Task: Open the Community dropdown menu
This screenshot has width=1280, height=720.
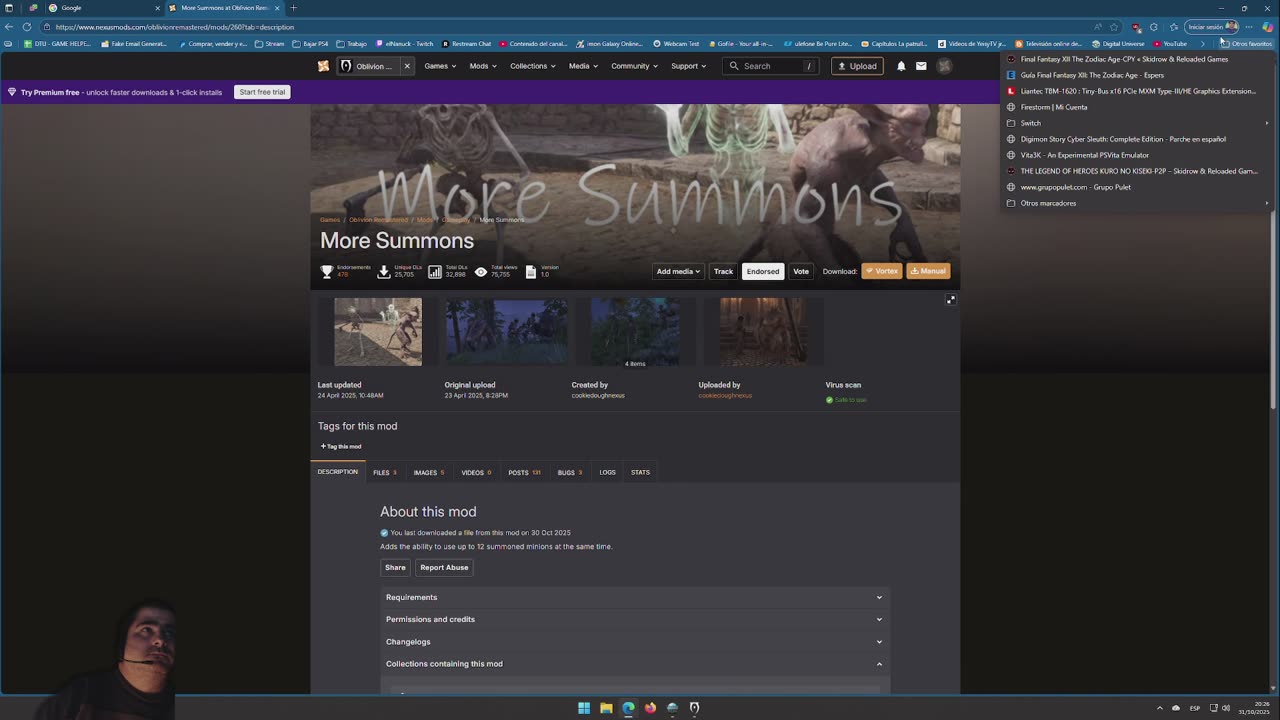Action: pyautogui.click(x=635, y=66)
